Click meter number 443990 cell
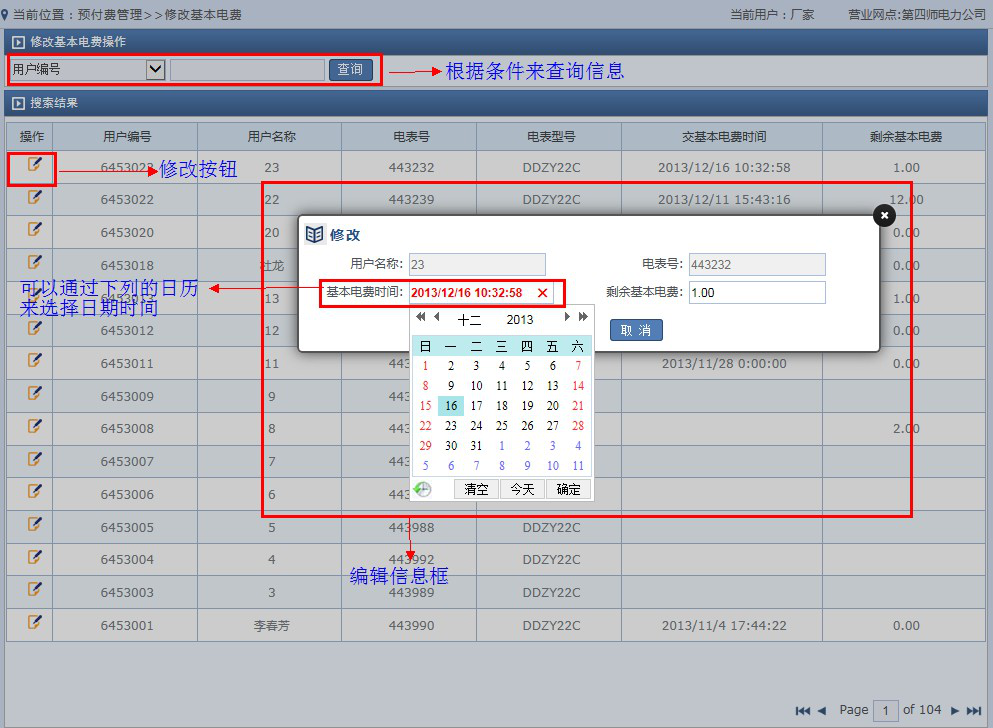993x728 pixels. 411,625
